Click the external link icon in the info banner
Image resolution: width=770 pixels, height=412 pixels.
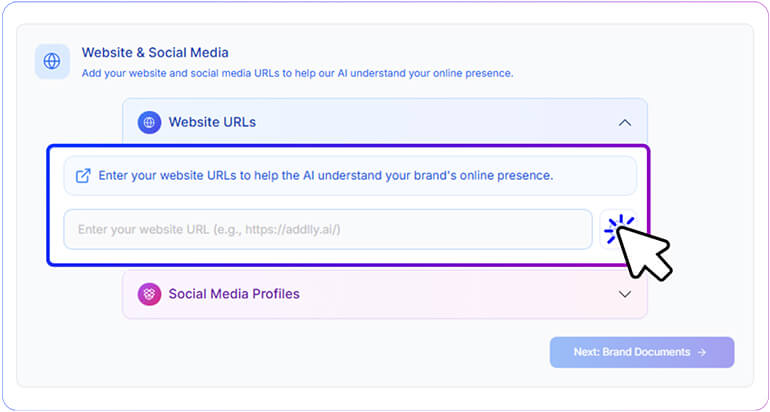(83, 176)
